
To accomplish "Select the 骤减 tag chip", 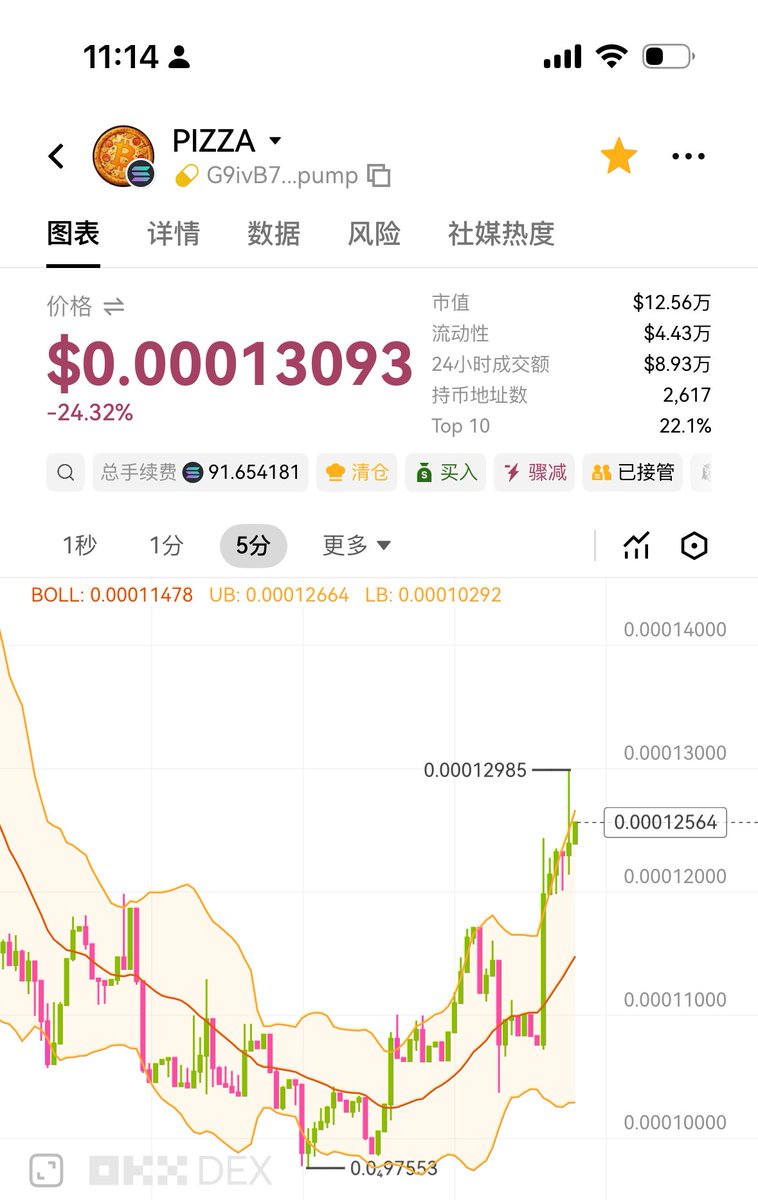I will tap(534, 472).
